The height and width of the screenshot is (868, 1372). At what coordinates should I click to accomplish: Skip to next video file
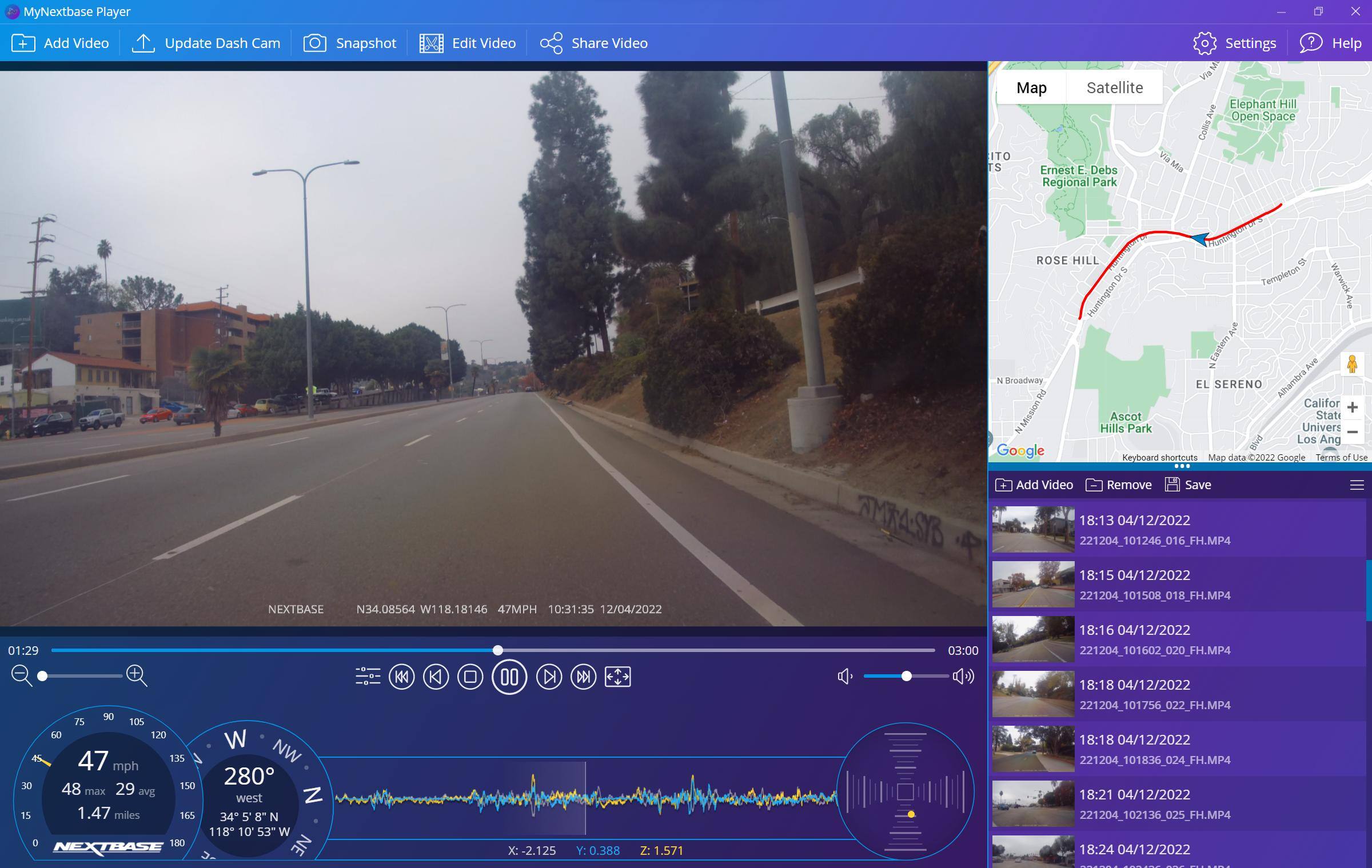click(x=583, y=677)
